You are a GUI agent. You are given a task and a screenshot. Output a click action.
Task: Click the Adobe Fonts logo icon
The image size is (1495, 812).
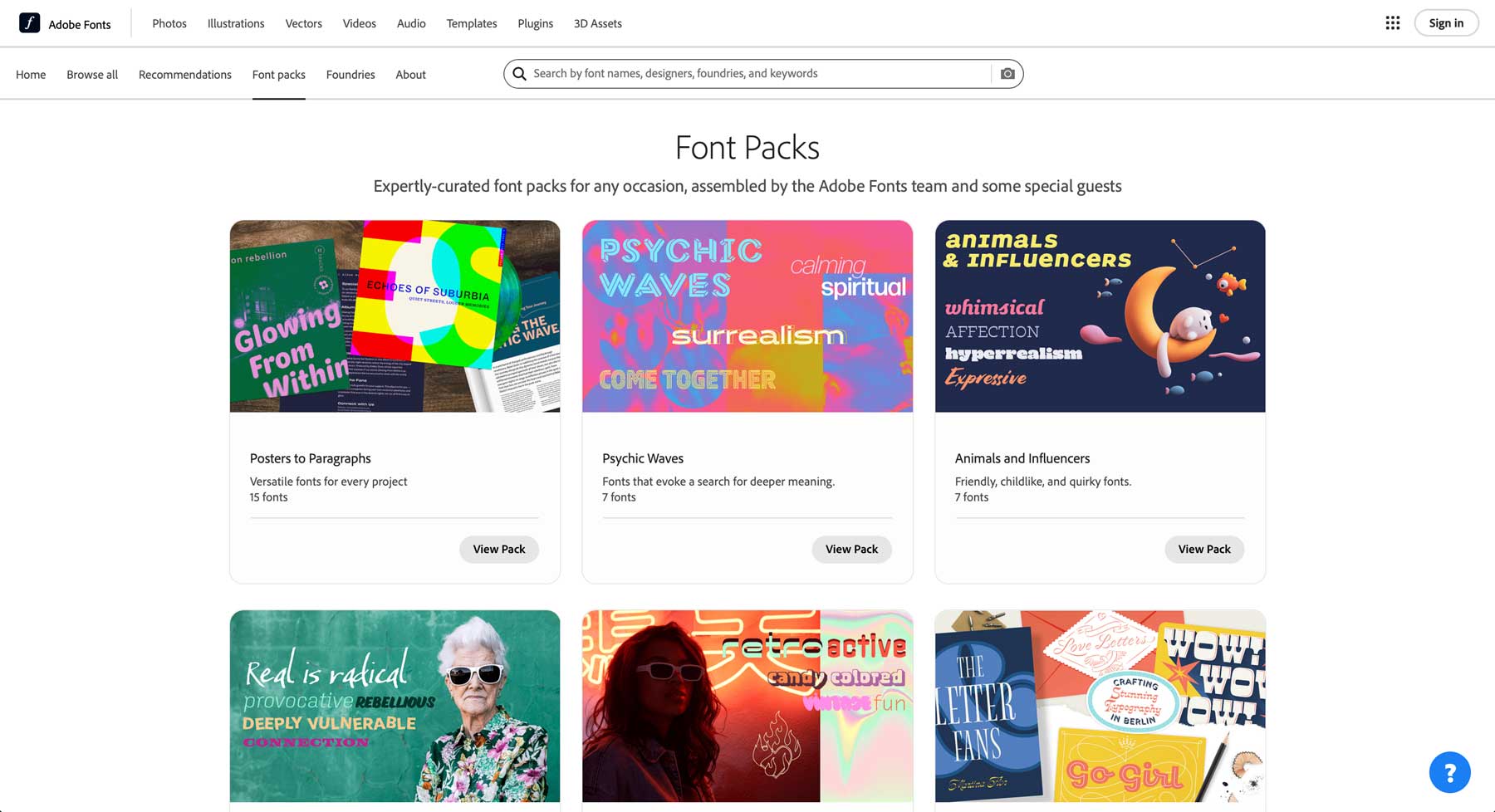tap(30, 23)
